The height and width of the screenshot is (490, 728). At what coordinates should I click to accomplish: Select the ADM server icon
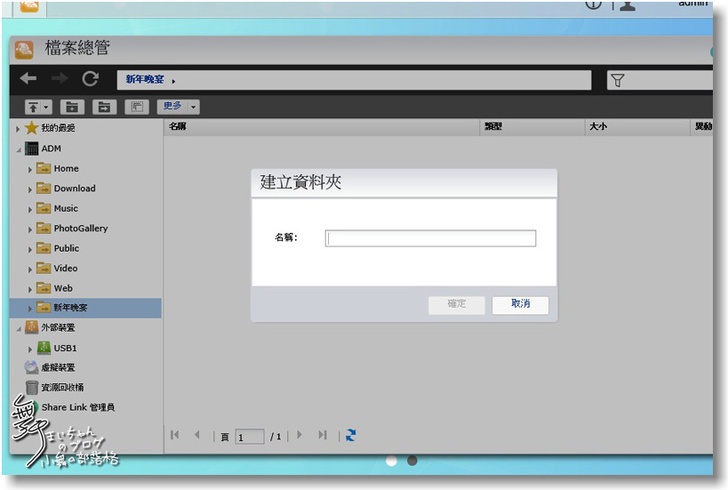(32, 149)
